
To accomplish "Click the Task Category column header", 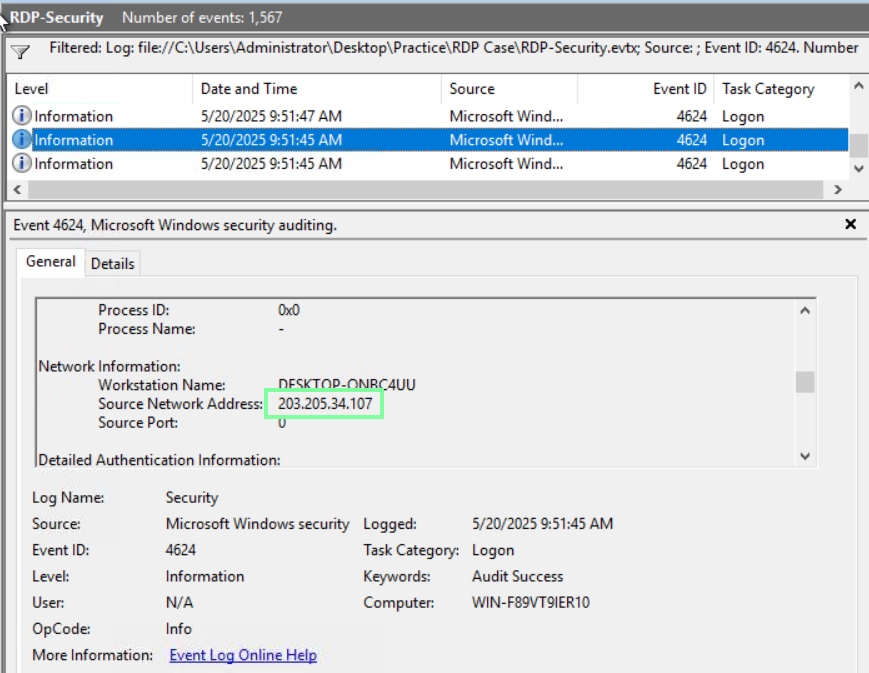I will coord(768,89).
